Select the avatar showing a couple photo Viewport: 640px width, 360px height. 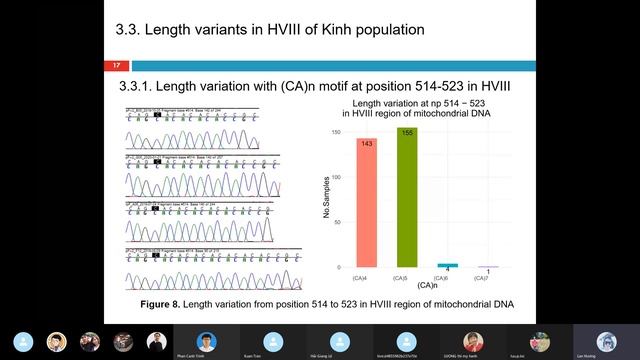pyautogui.click(x=90, y=342)
